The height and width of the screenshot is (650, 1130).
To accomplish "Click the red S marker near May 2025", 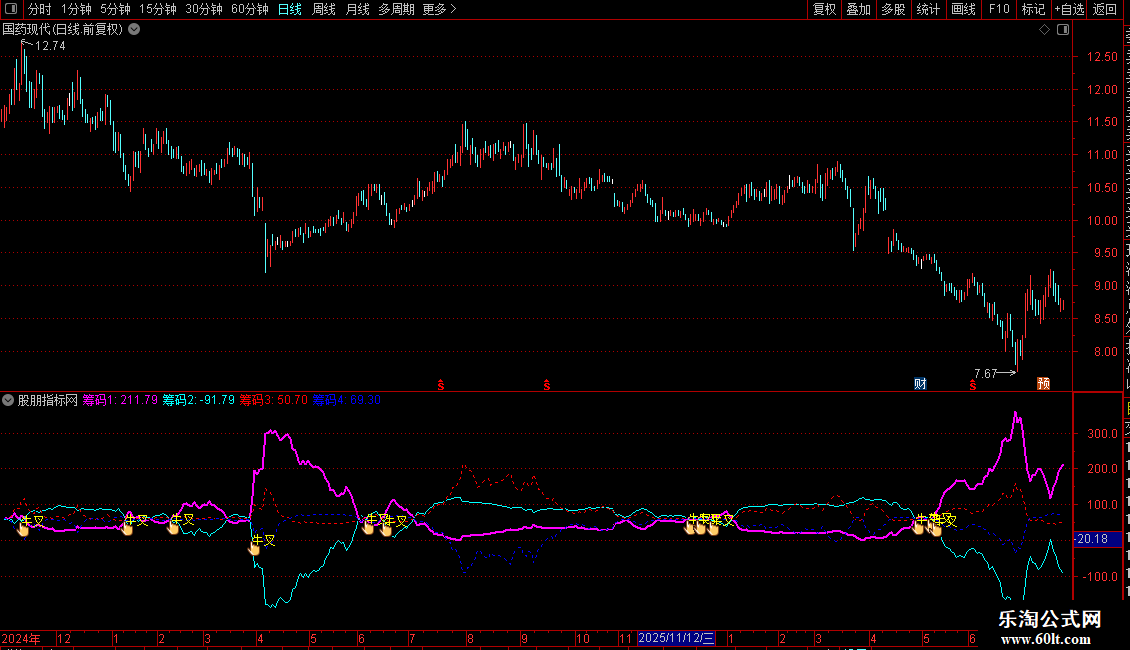I will click(973, 386).
